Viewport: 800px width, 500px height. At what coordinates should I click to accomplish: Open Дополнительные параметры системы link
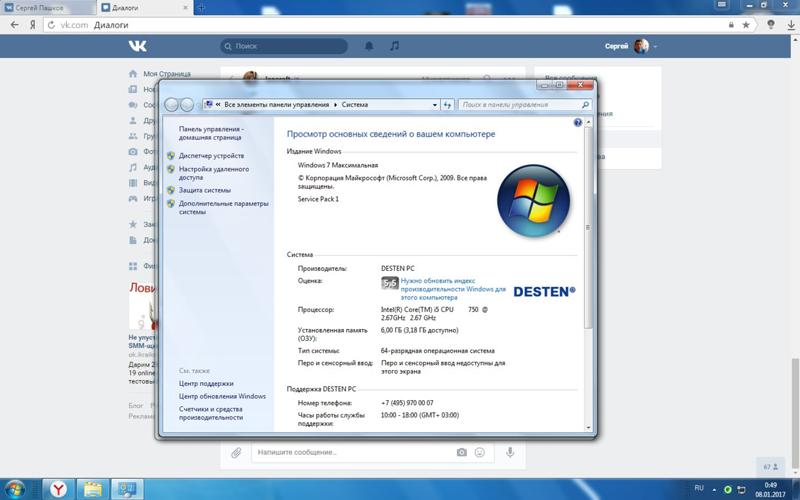pos(223,207)
